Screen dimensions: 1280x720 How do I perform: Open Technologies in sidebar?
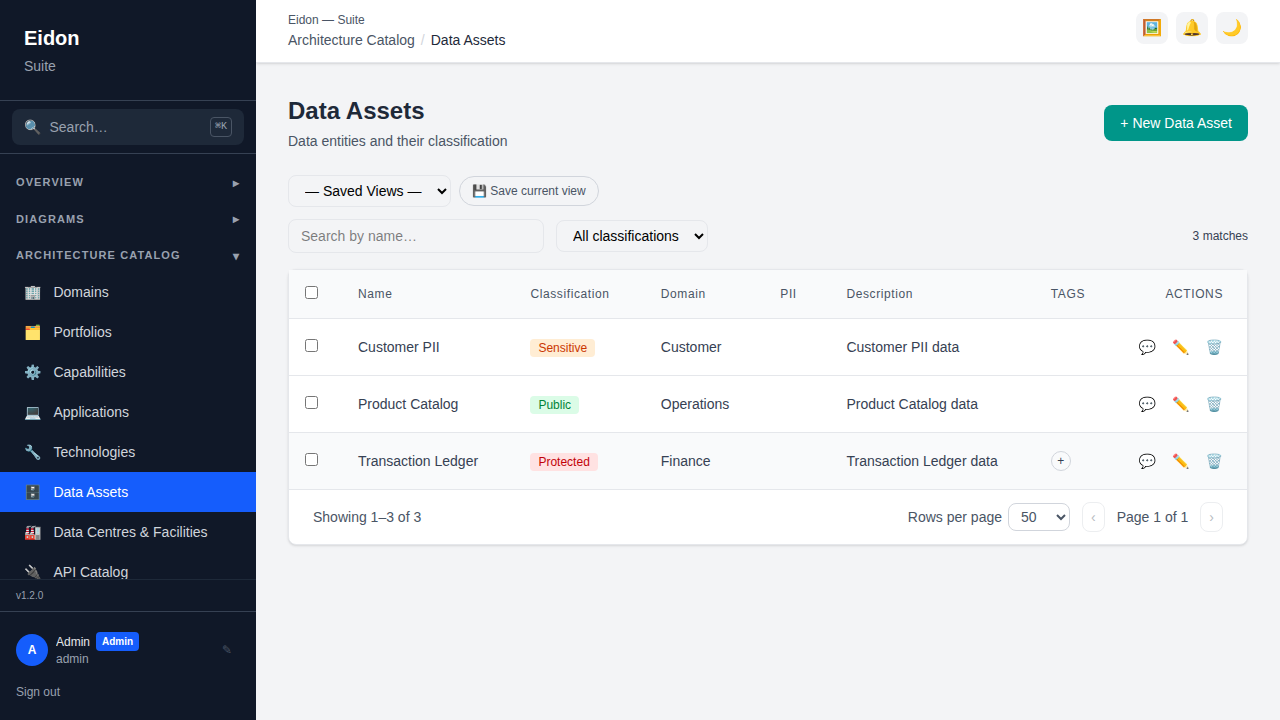[x=128, y=452]
